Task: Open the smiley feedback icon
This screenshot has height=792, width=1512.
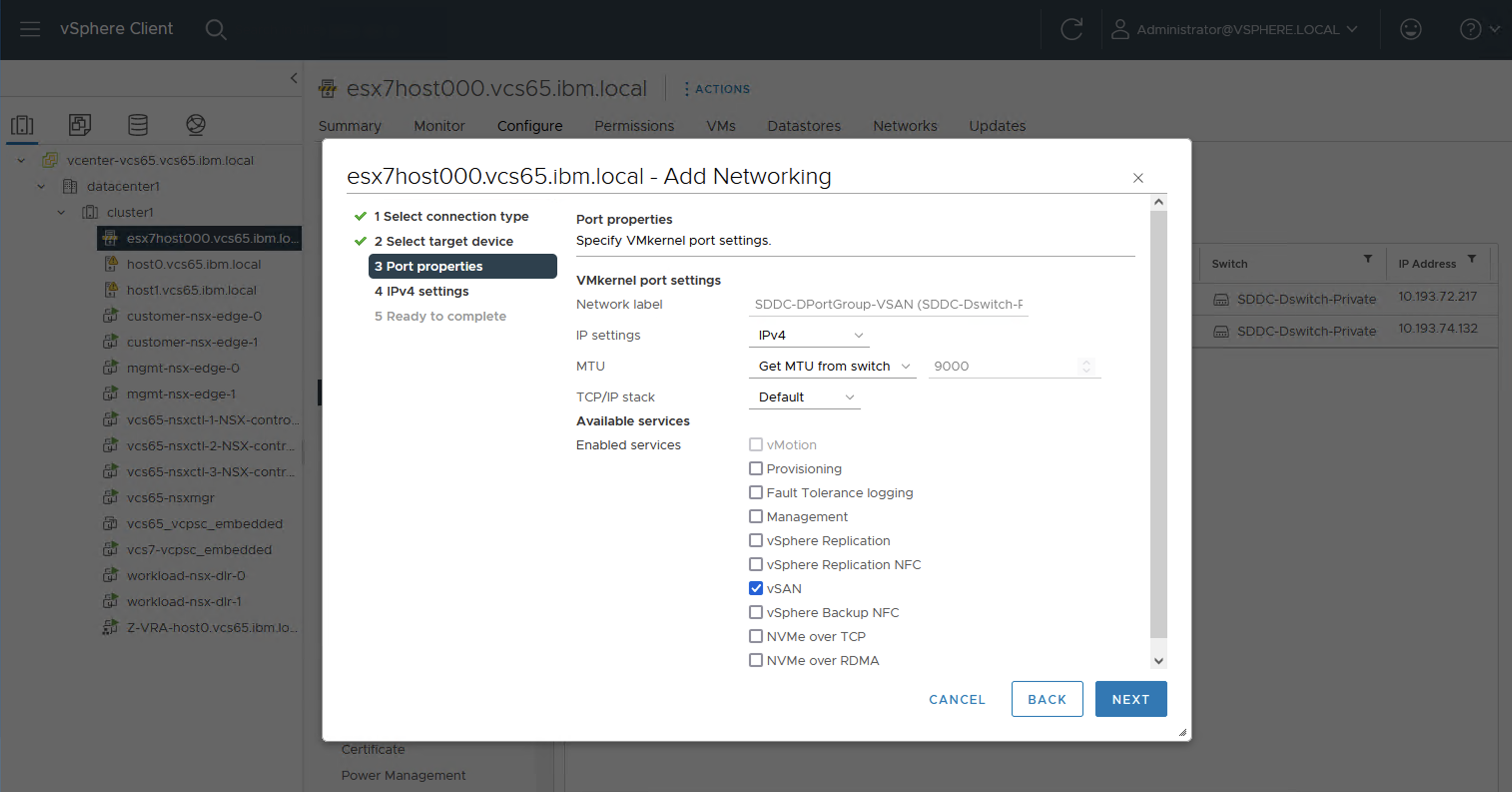Action: [x=1410, y=29]
